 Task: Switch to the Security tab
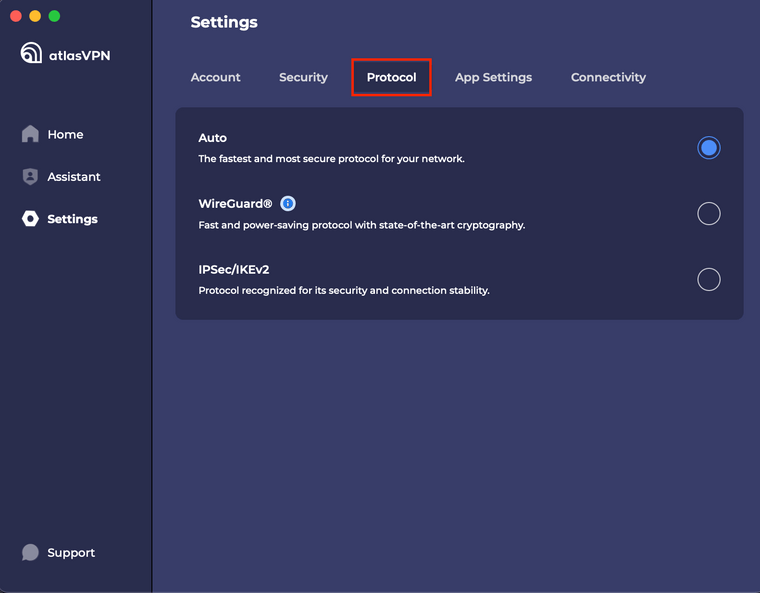point(303,77)
